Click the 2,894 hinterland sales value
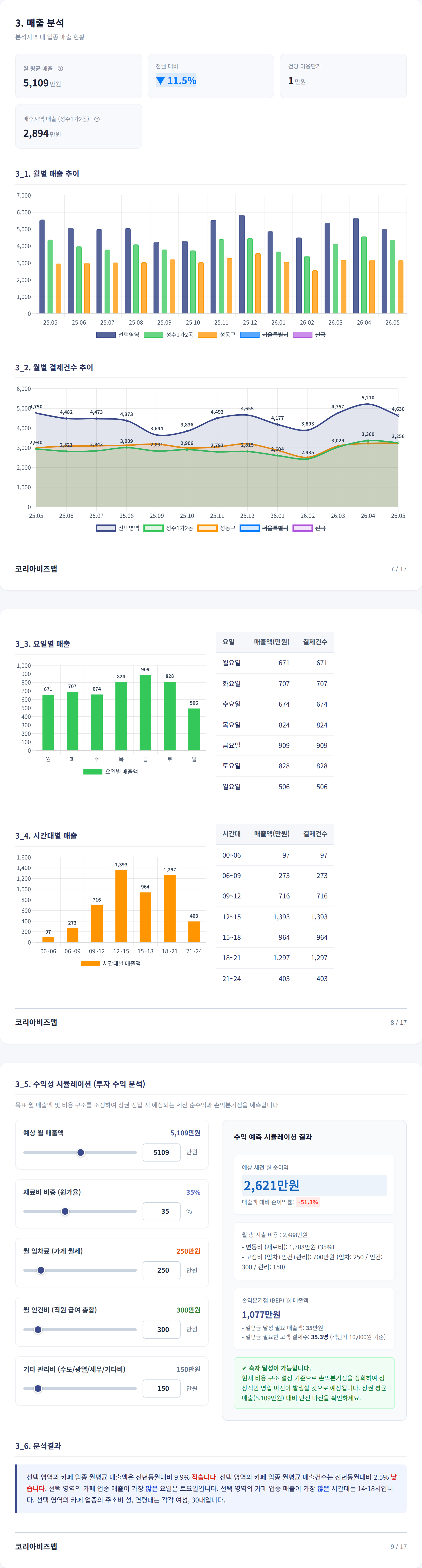The height and width of the screenshot is (1568, 422). tap(36, 133)
